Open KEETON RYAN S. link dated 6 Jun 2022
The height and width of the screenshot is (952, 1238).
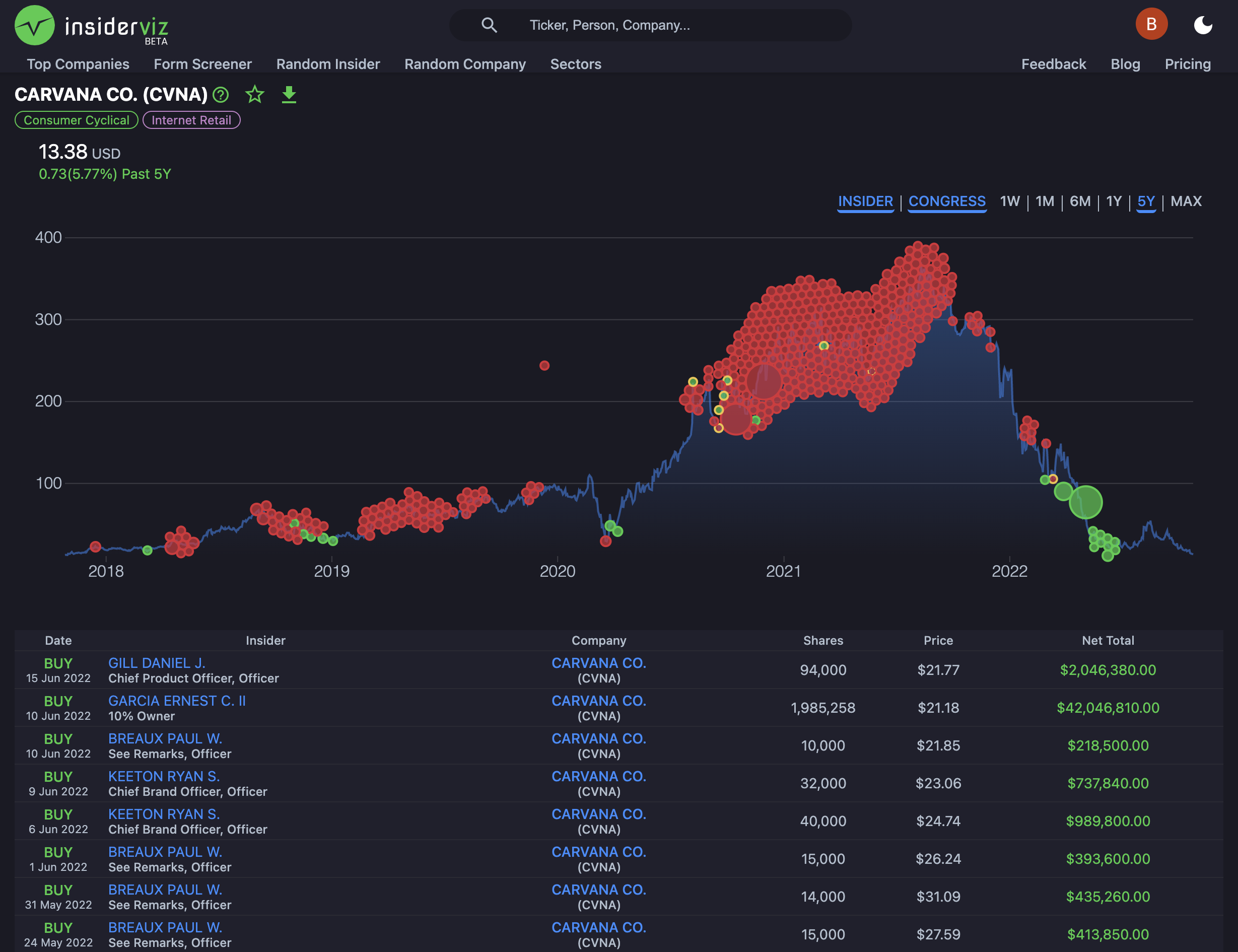pyautogui.click(x=164, y=814)
